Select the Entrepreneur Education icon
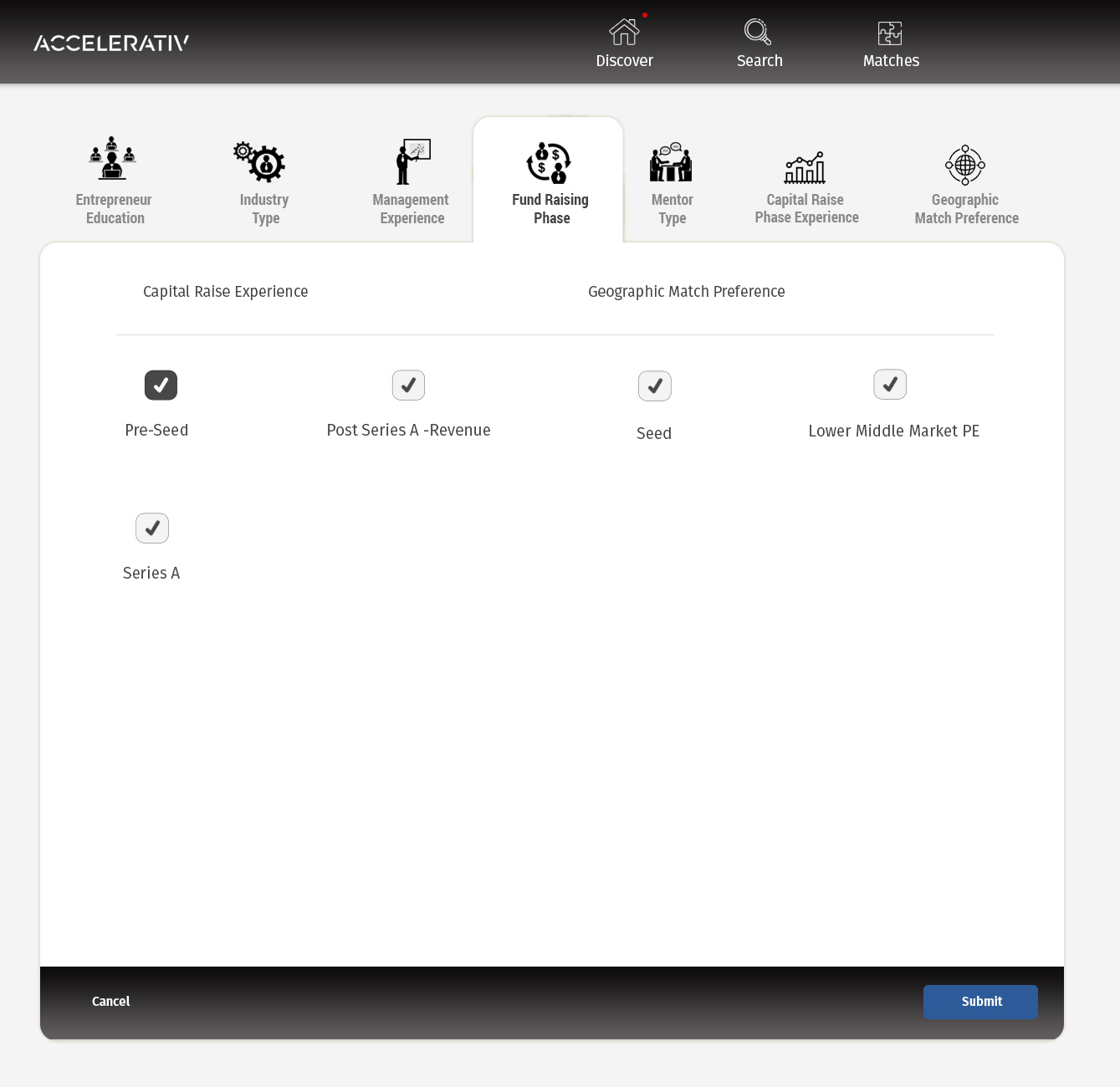Viewport: 1120px width, 1087px height. tap(113, 159)
